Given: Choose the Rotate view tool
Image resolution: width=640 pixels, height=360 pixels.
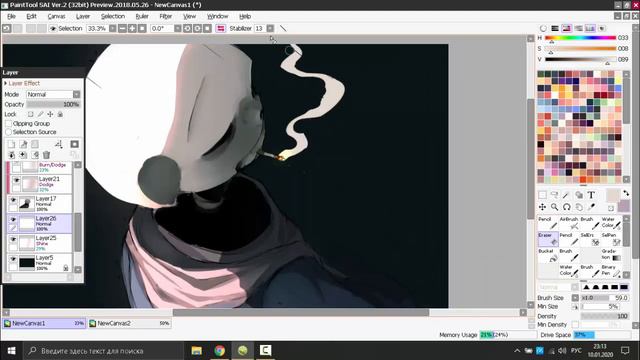Looking at the screenshot, I should coord(567,207).
